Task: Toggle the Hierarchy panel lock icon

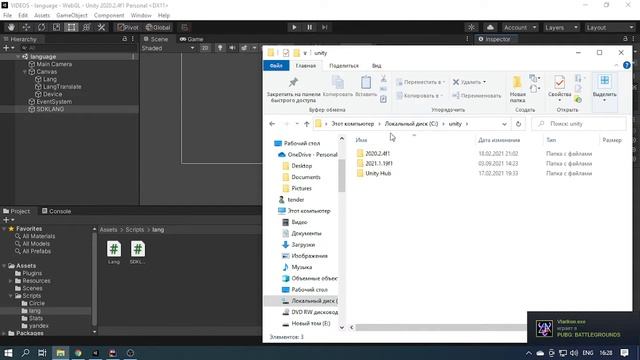Action: pyautogui.click(x=124, y=39)
